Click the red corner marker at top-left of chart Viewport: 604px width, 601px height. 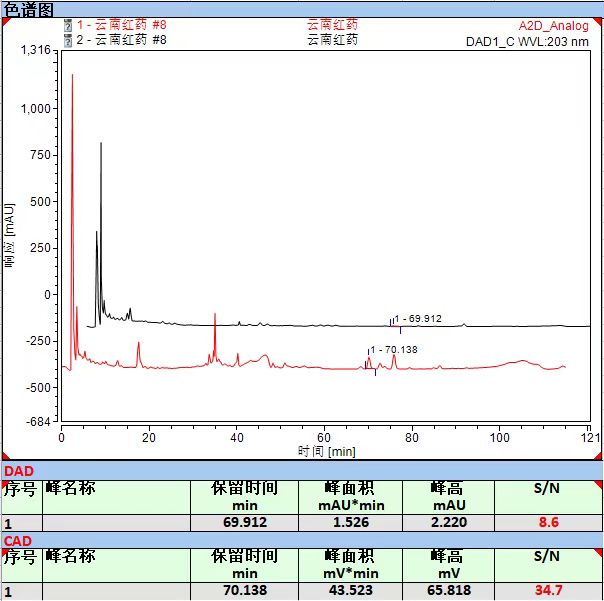(x=6, y=21)
